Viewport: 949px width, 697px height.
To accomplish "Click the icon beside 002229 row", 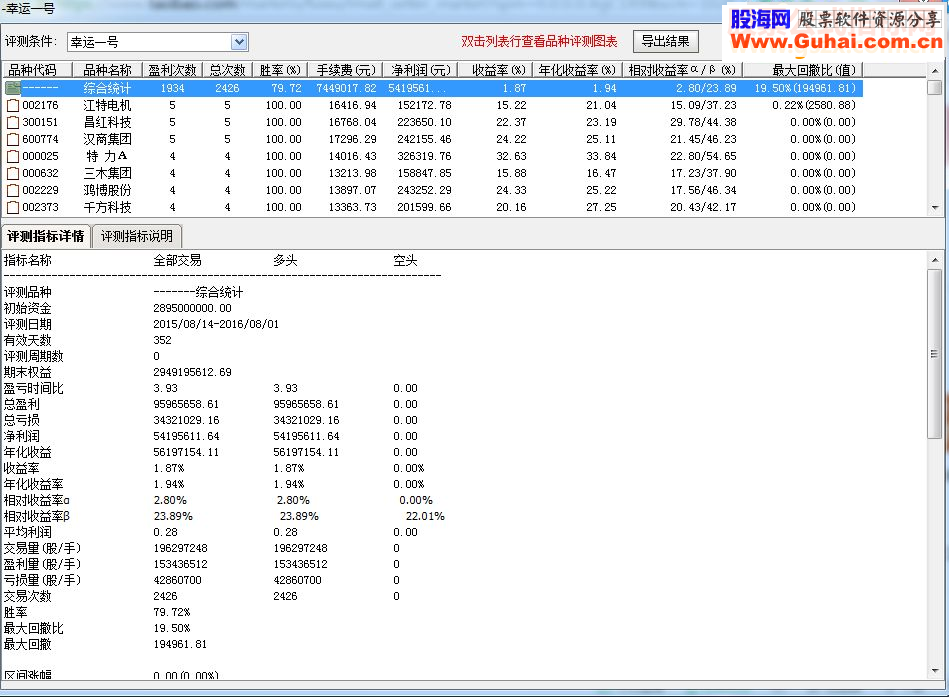I will (x=13, y=190).
